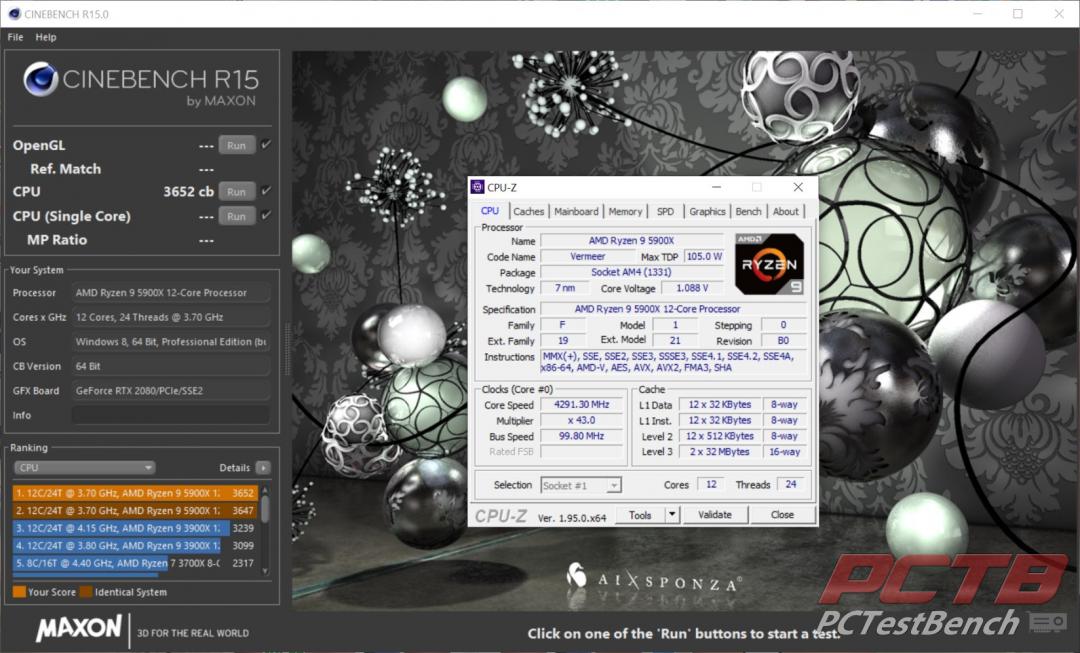This screenshot has width=1080, height=653.
Task: Click the Validate button in CPU-Z
Action: tap(715, 515)
